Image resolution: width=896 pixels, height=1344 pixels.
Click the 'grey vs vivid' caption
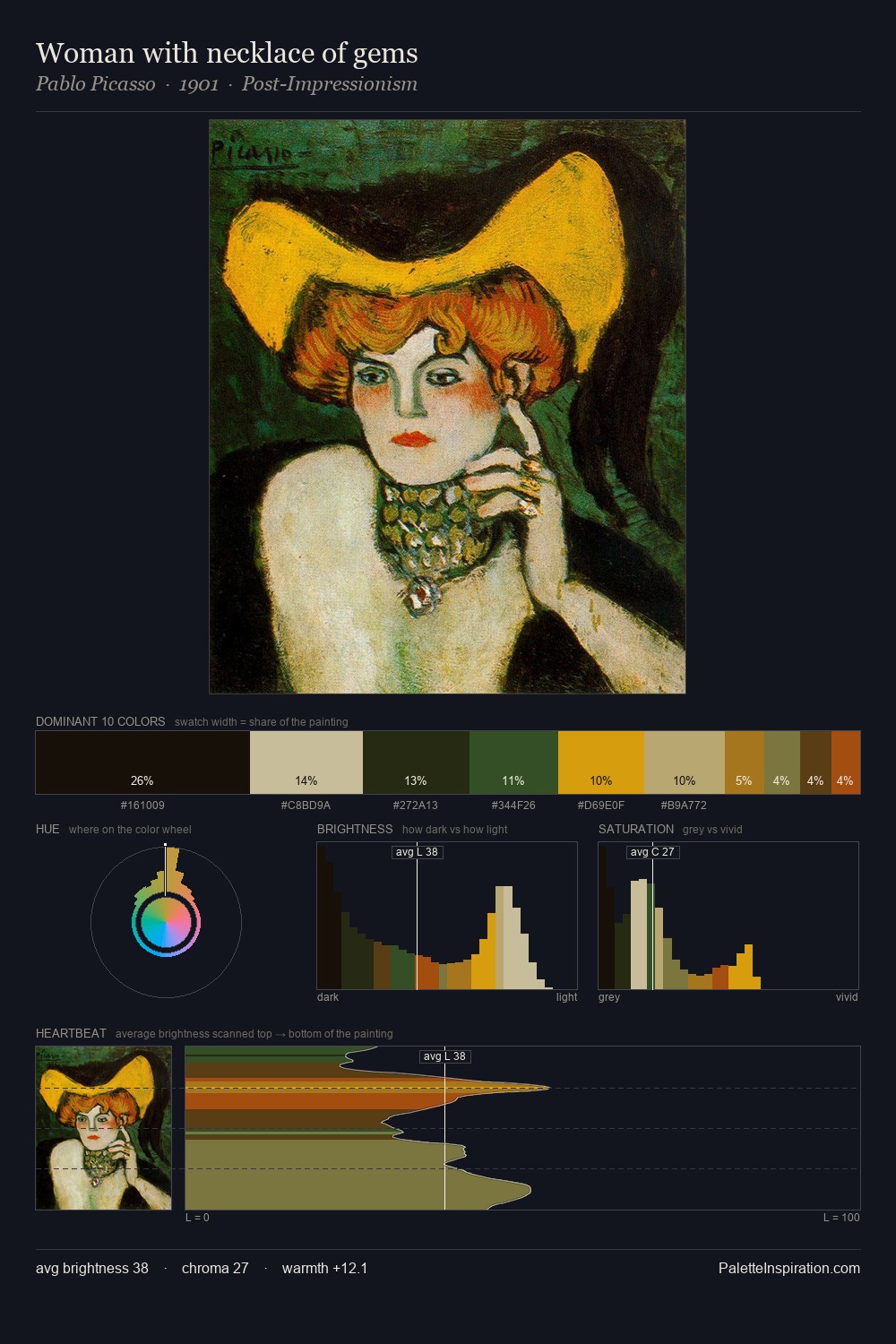(x=714, y=830)
